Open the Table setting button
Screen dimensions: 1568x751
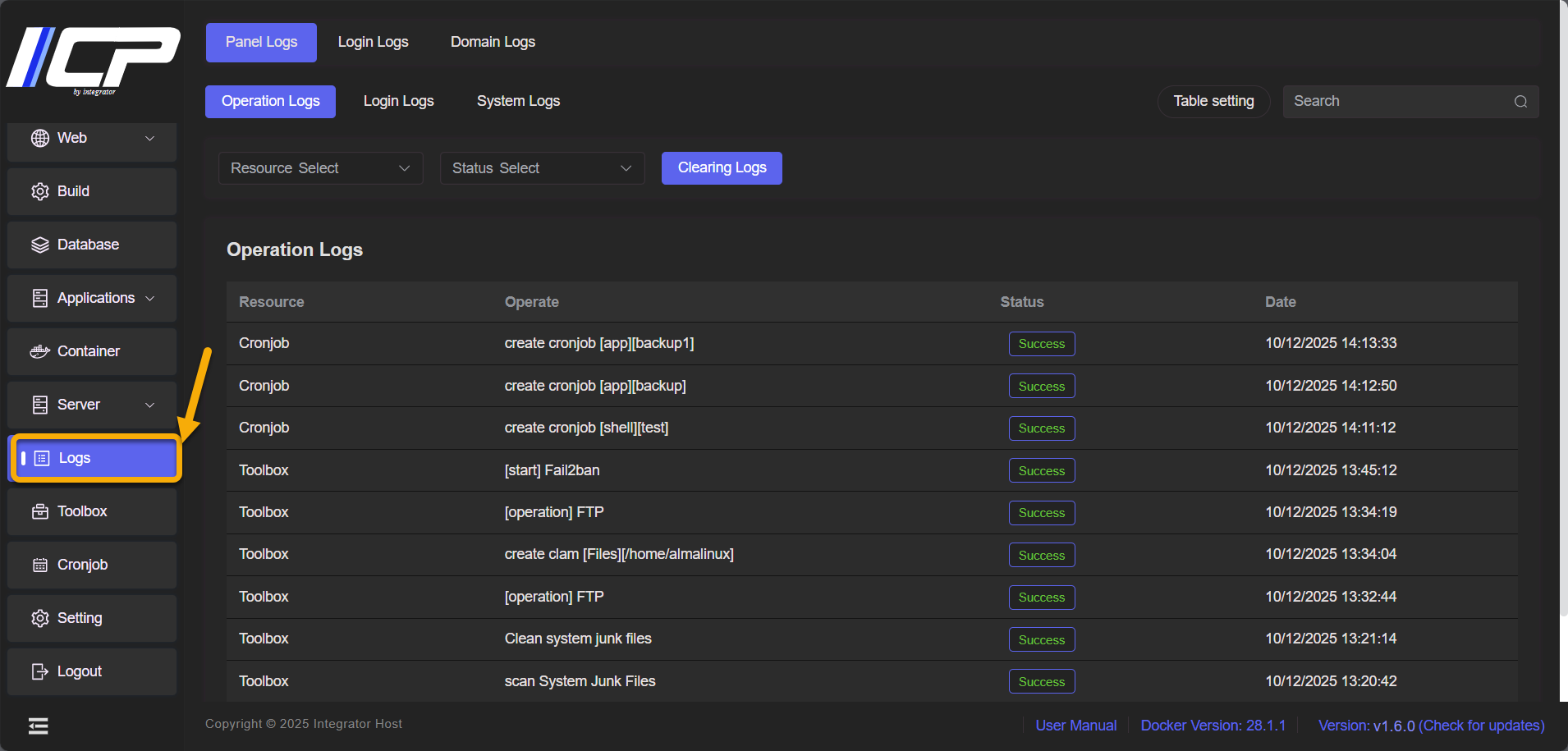coord(1213,102)
